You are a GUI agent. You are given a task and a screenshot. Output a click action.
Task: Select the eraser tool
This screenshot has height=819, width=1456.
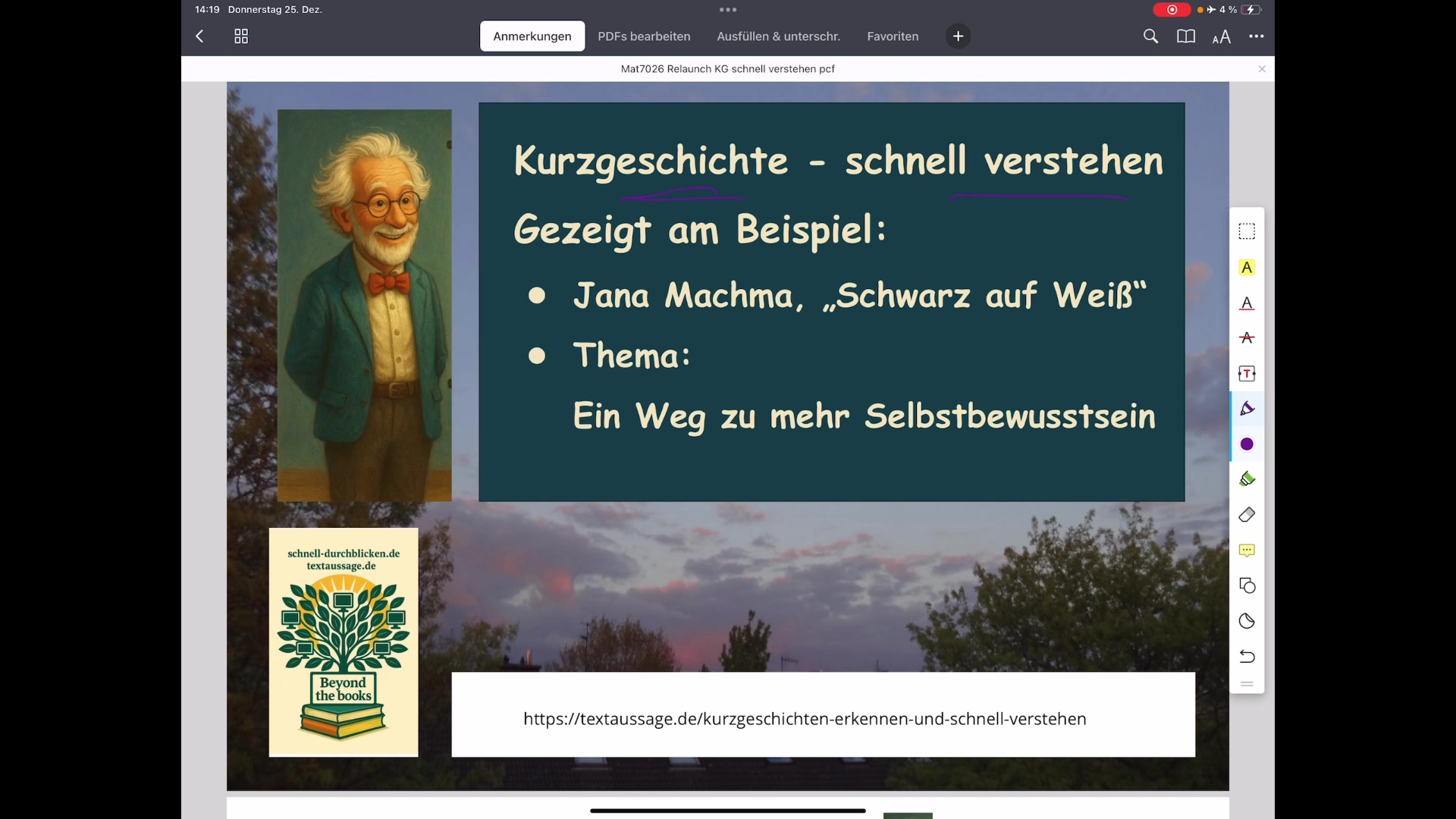tap(1247, 515)
